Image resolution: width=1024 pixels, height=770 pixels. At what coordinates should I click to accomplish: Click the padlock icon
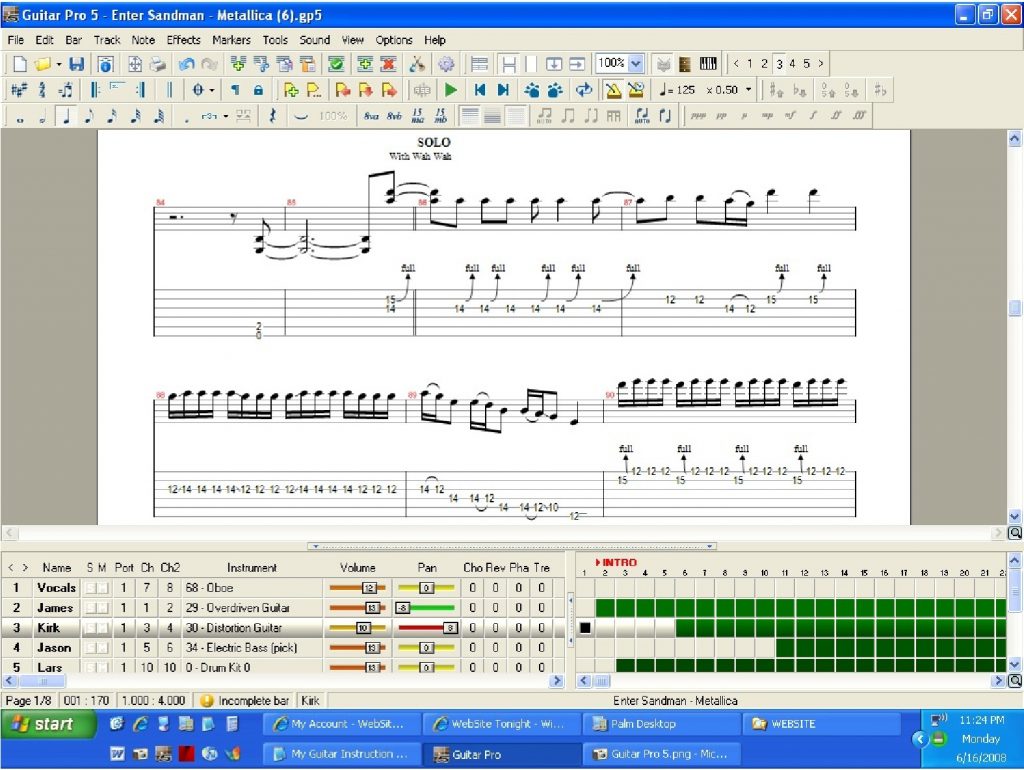pyautogui.click(x=259, y=90)
